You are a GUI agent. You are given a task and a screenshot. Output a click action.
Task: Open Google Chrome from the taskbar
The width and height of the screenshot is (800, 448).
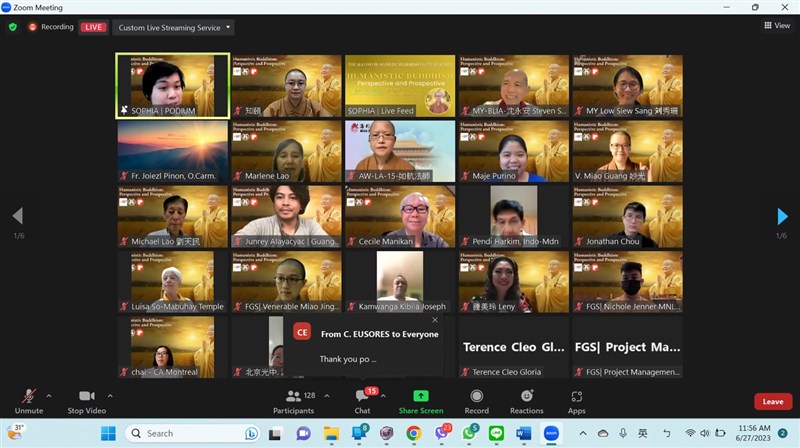tap(413, 433)
